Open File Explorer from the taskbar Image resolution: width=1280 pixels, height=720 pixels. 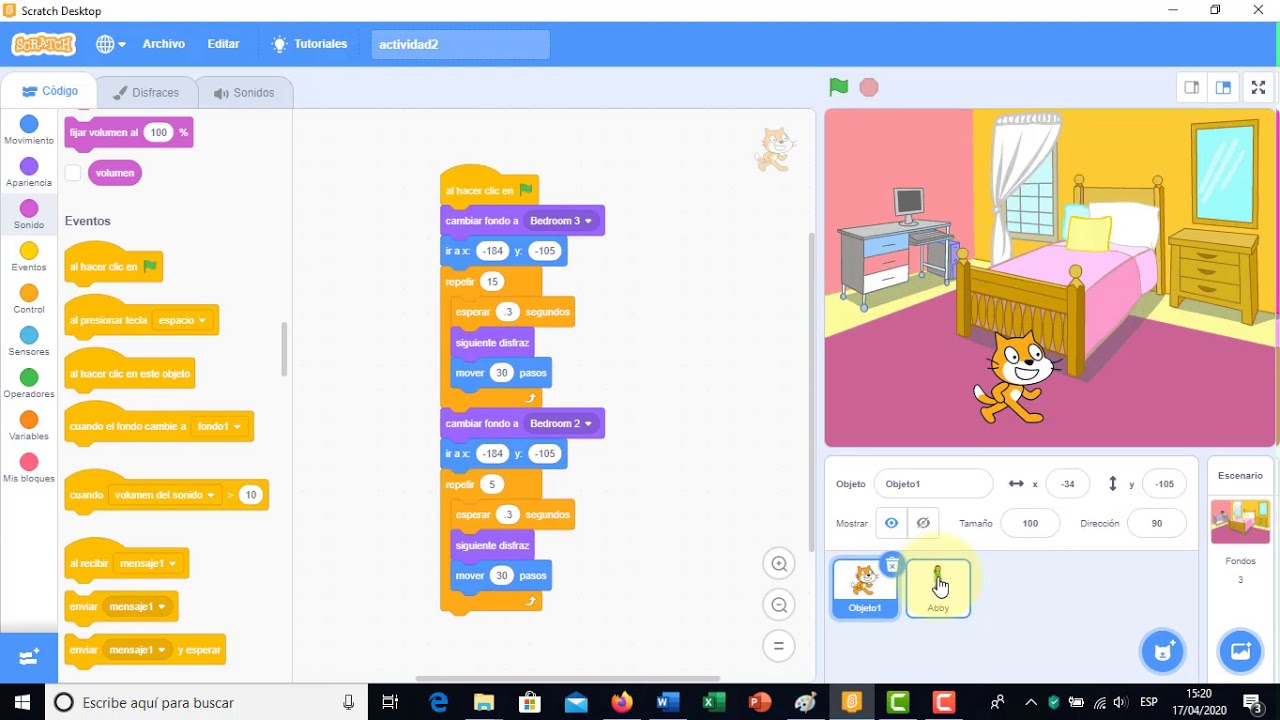coord(484,702)
